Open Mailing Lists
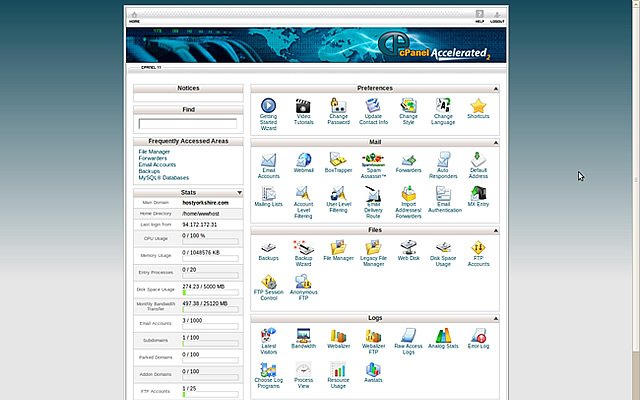The width and height of the screenshot is (640, 400). pyautogui.click(x=268, y=197)
